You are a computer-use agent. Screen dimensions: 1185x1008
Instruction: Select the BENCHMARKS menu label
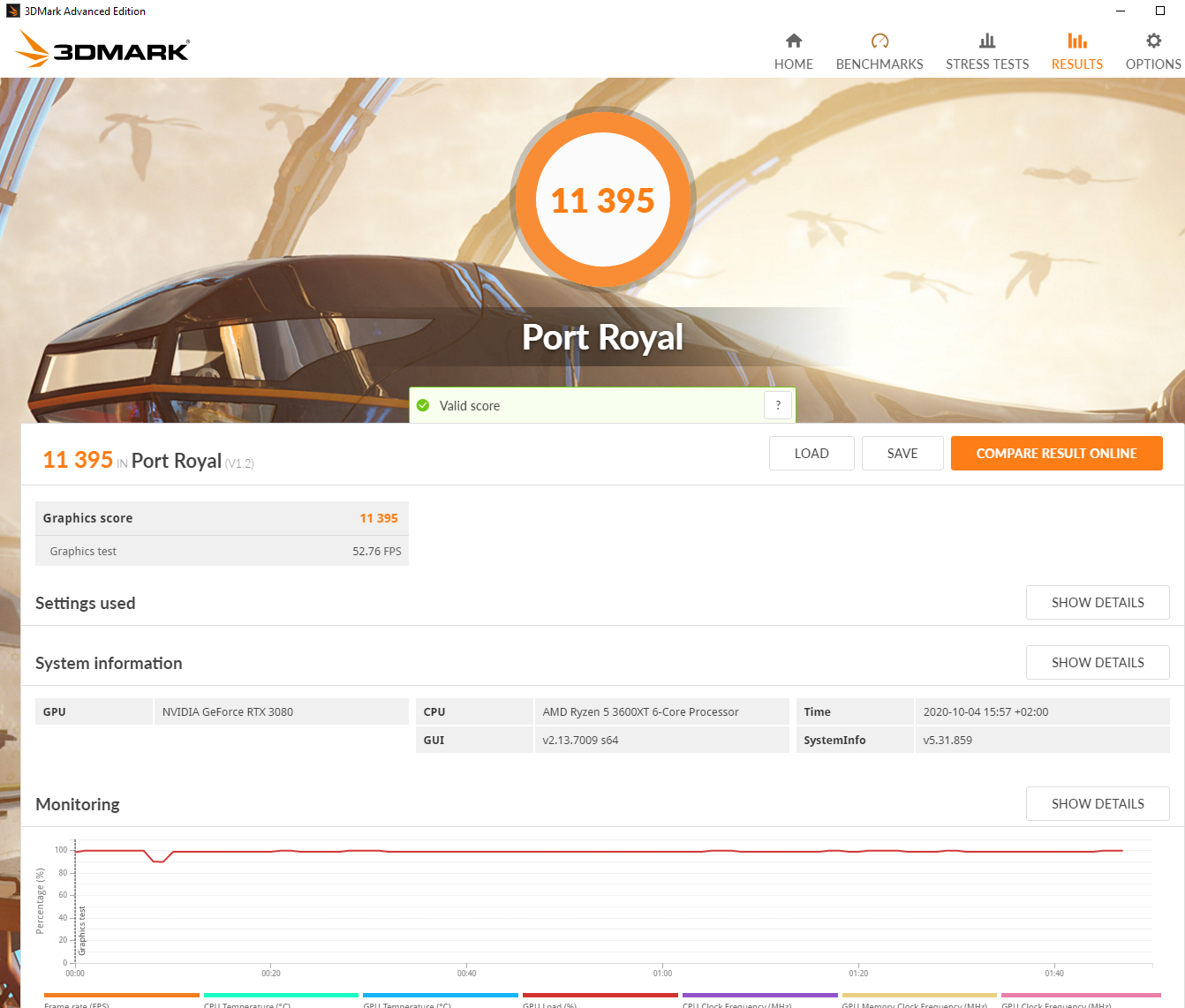tap(879, 64)
